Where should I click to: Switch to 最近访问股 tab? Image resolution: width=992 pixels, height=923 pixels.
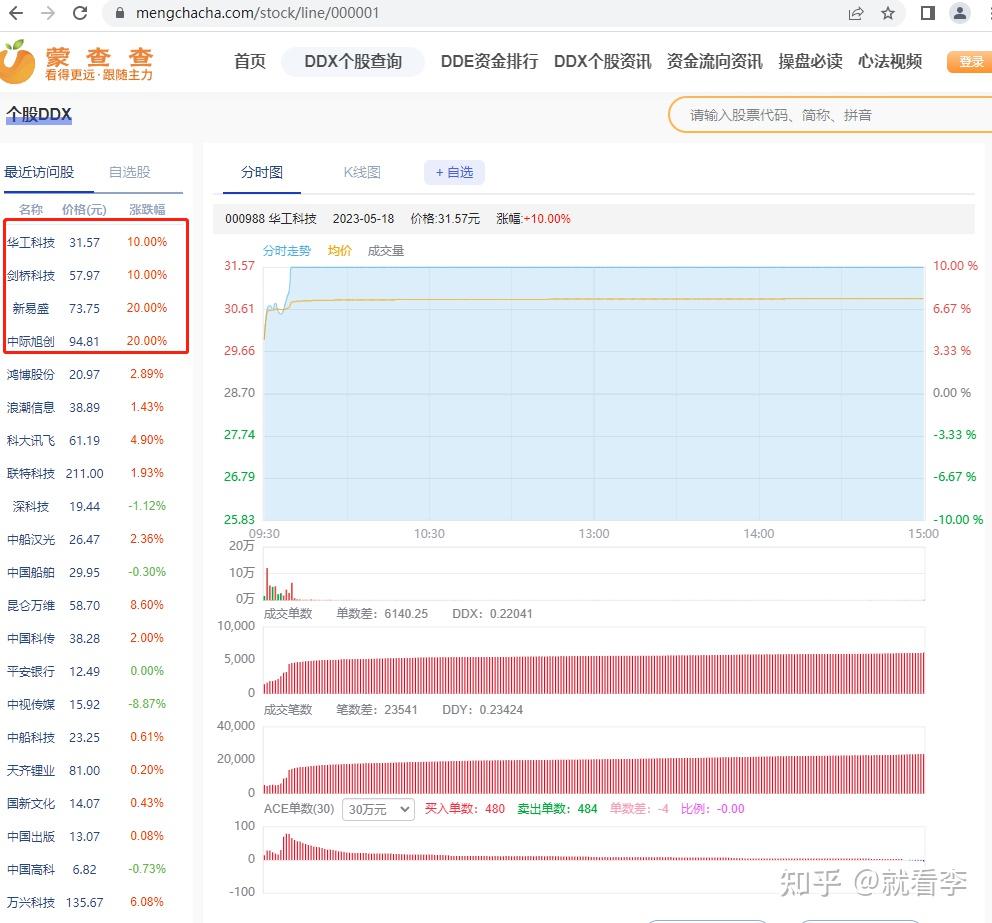click(x=39, y=172)
